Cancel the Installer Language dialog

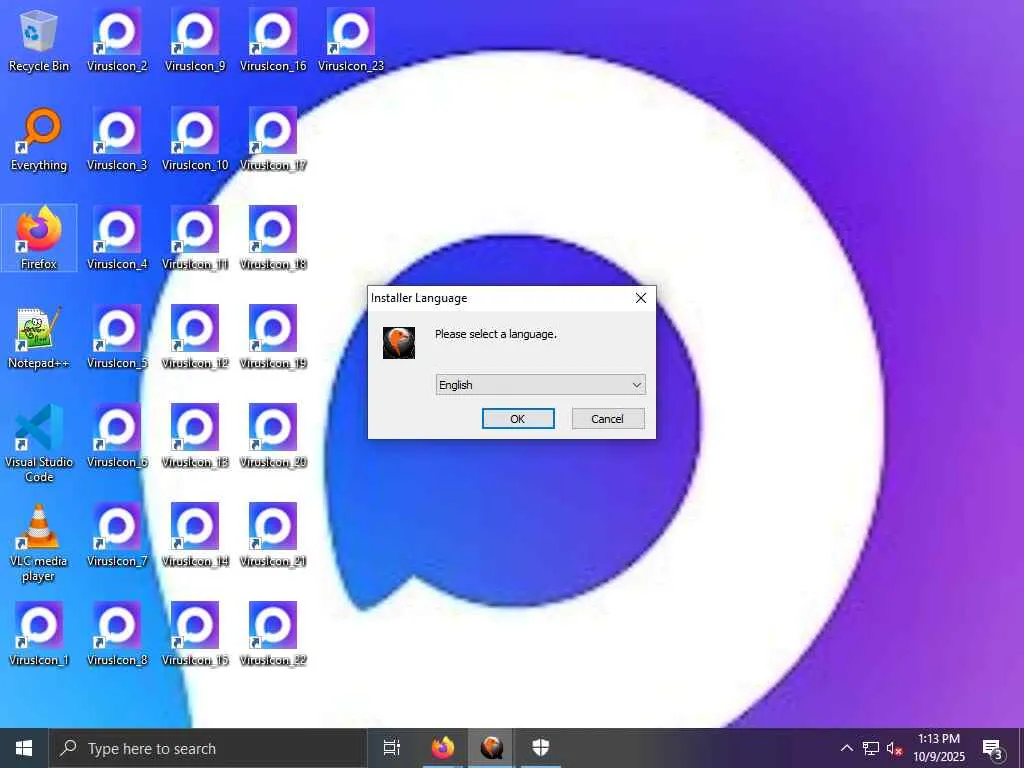click(607, 419)
